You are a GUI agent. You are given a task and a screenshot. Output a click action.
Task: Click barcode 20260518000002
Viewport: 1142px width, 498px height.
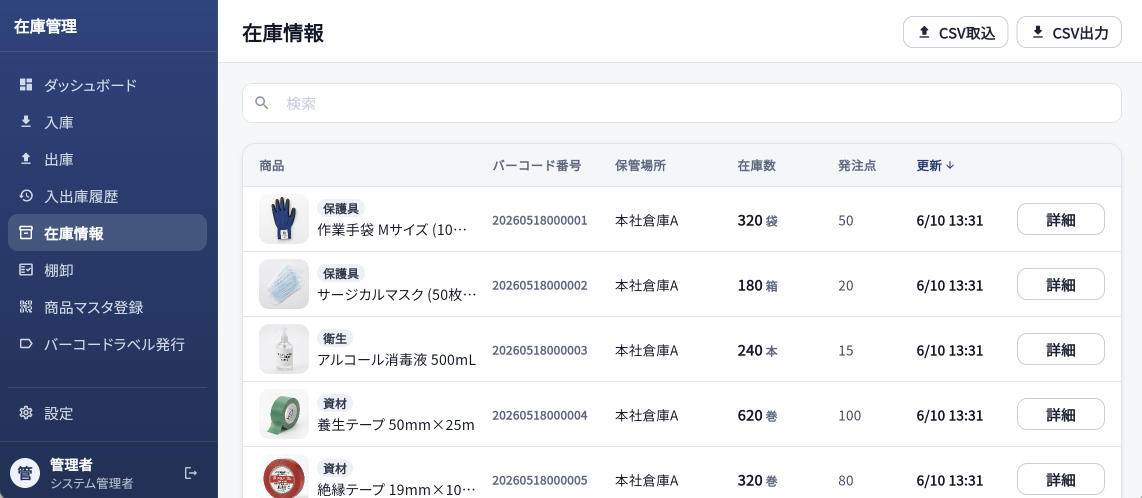click(540, 285)
